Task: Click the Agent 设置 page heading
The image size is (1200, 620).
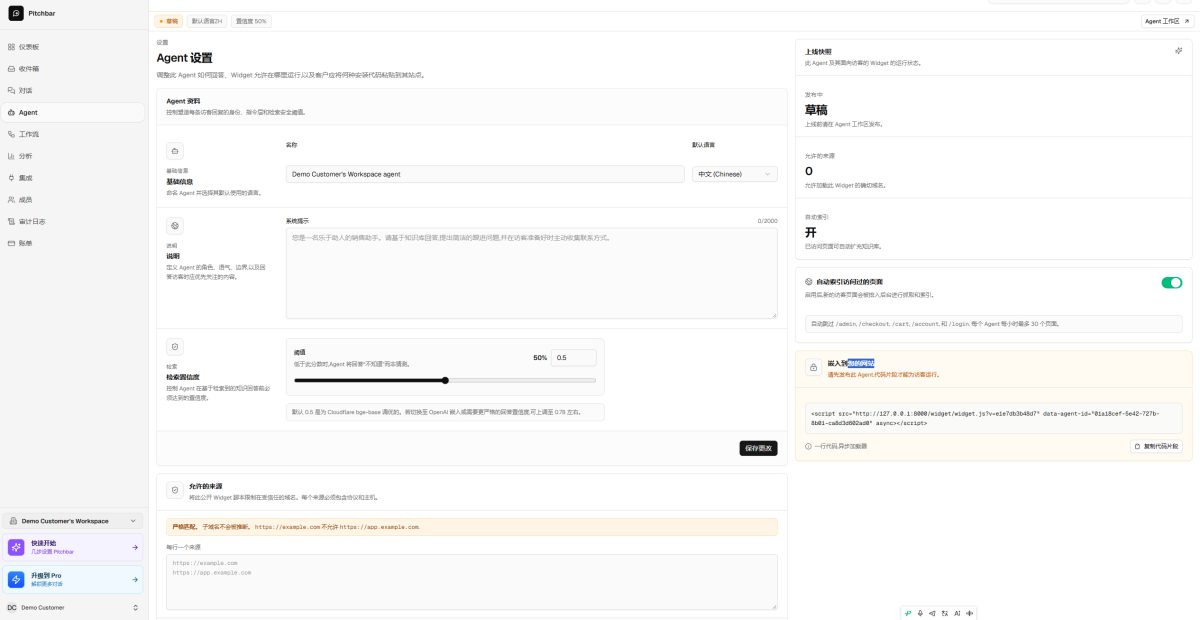Action: (184, 58)
